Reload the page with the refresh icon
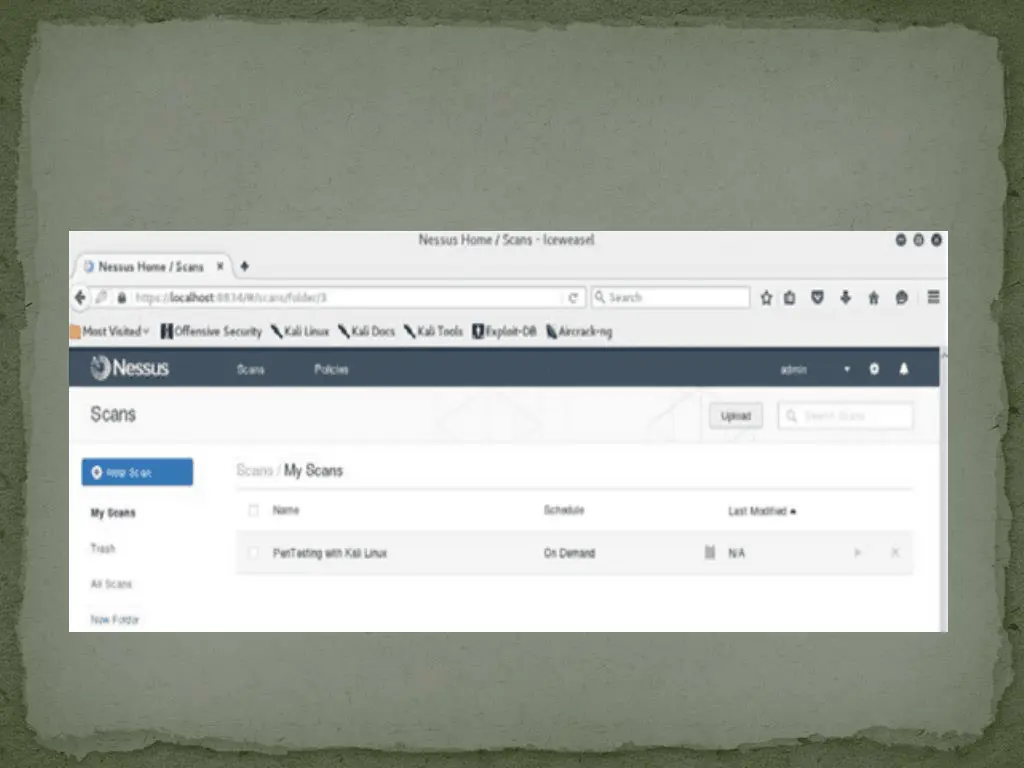Screen dimensions: 1024x768 573,298
